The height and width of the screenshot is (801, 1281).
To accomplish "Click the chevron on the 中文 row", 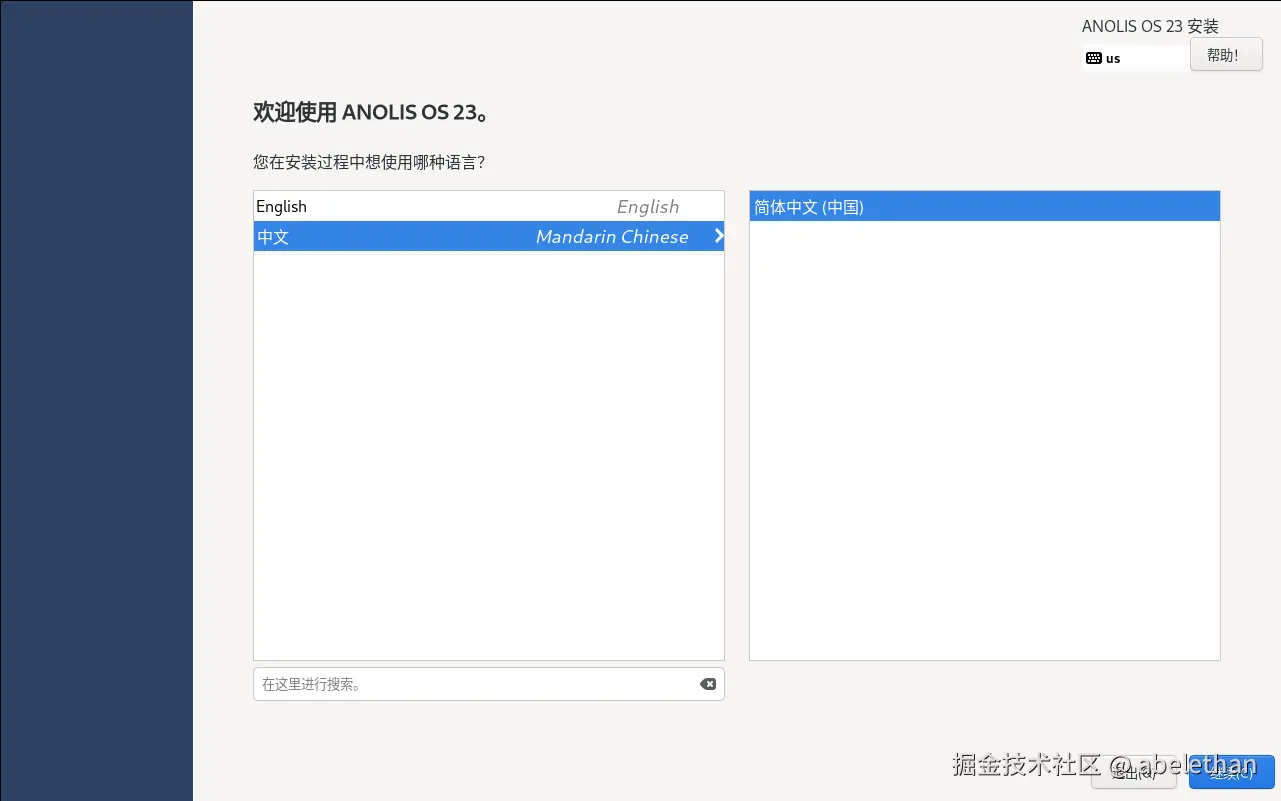I will tap(718, 236).
